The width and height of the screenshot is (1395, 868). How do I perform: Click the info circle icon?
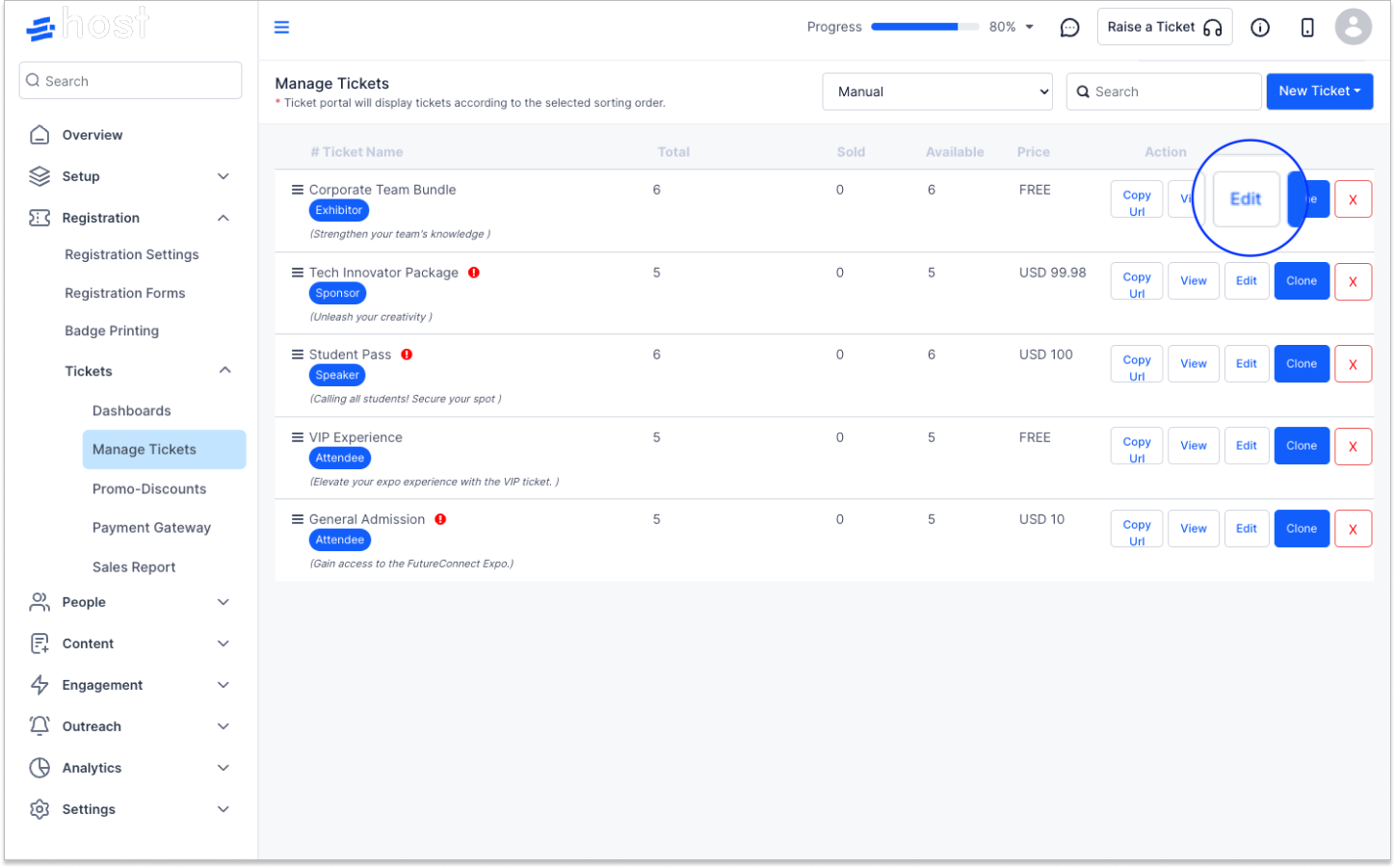point(1260,28)
